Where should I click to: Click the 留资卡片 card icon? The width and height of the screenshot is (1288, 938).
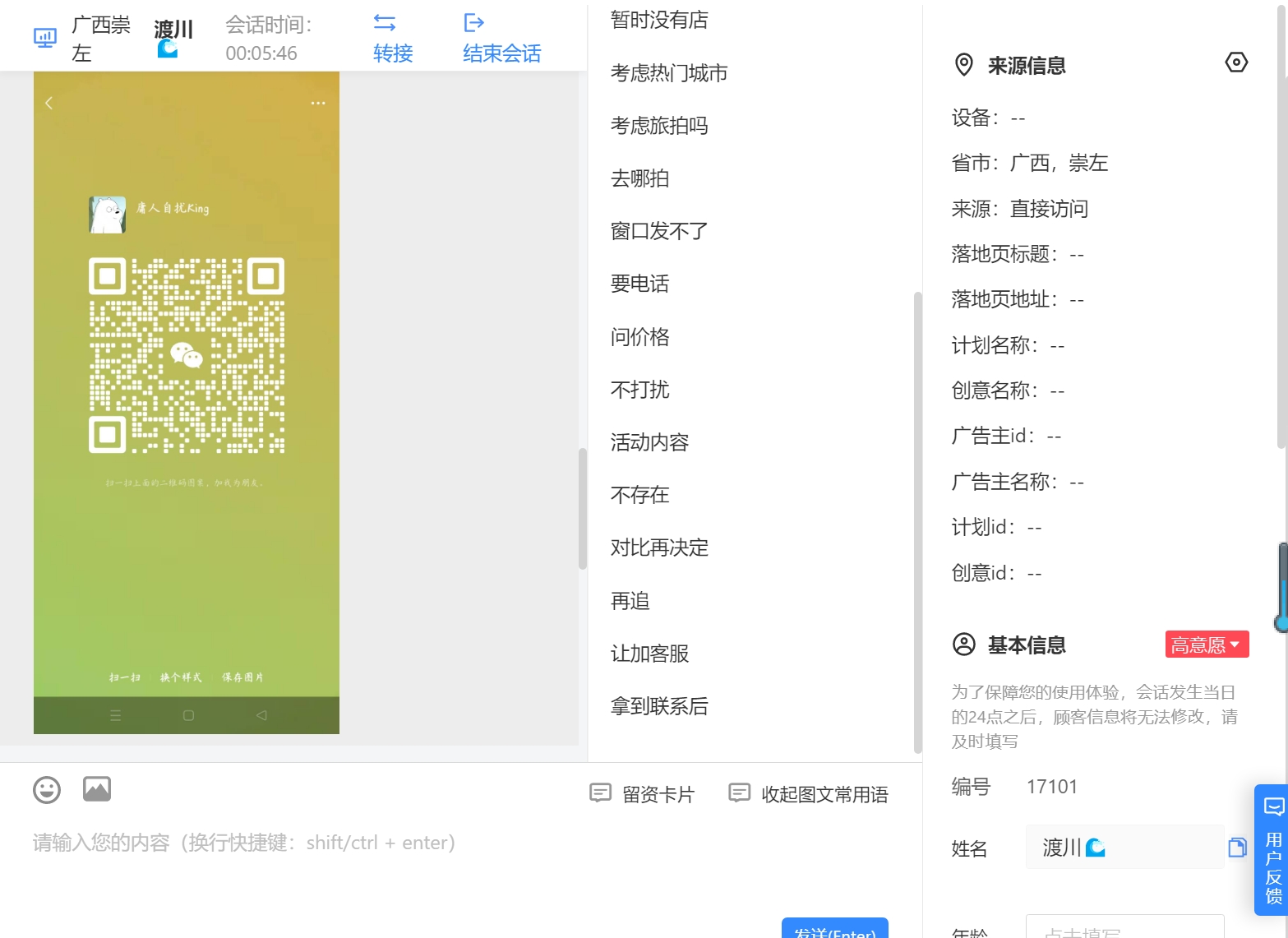tap(601, 793)
